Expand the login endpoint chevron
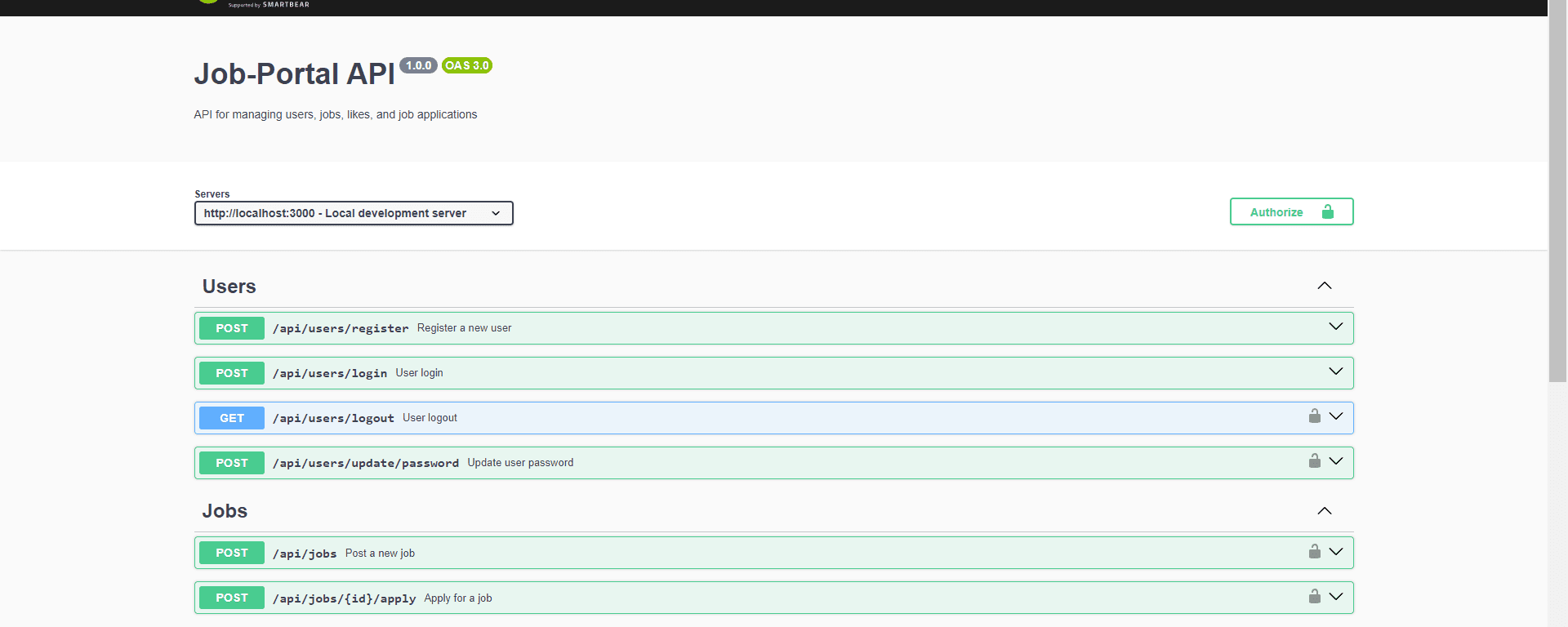The image size is (1568, 627). coord(1336,371)
